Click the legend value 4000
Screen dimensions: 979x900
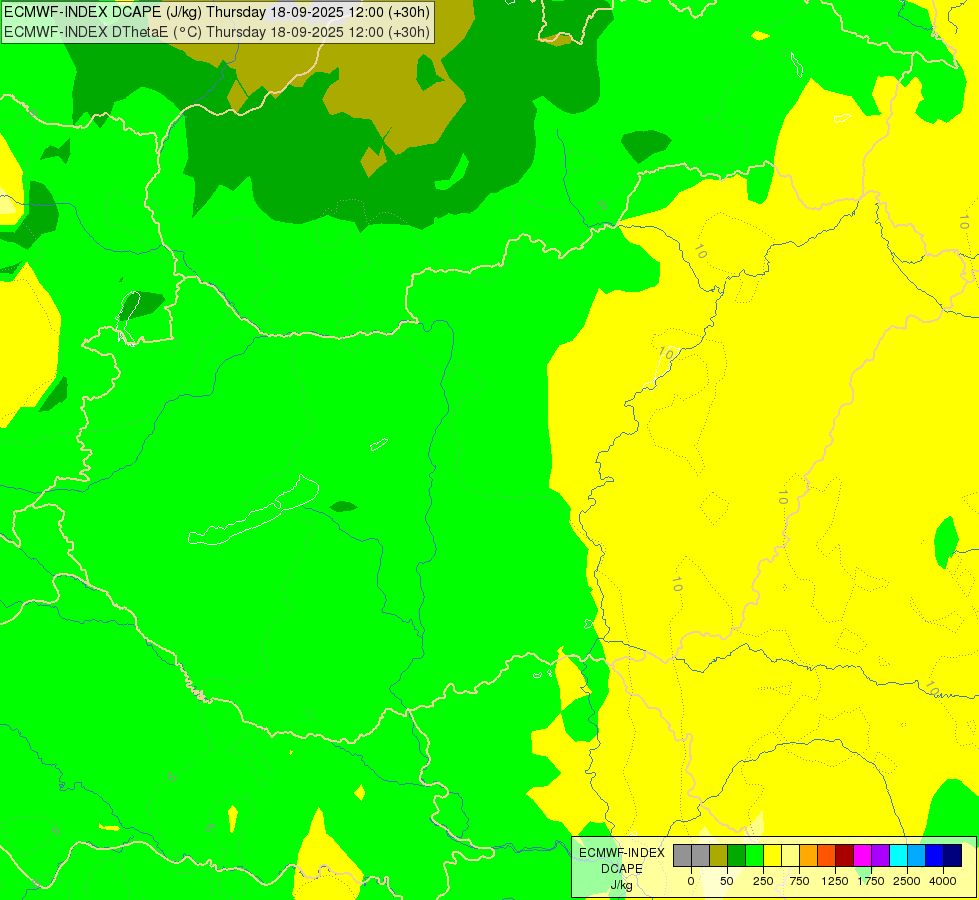pos(943,881)
